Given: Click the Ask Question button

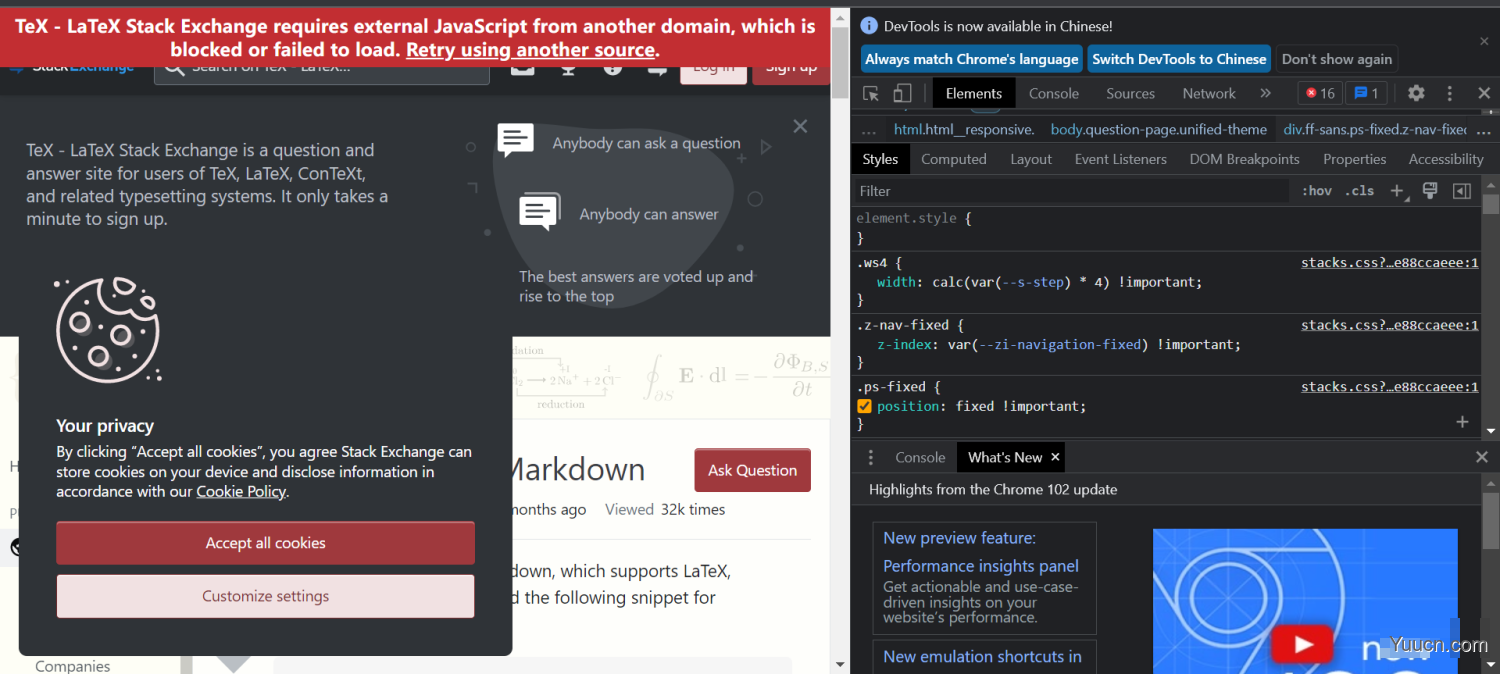Looking at the screenshot, I should [x=752, y=470].
